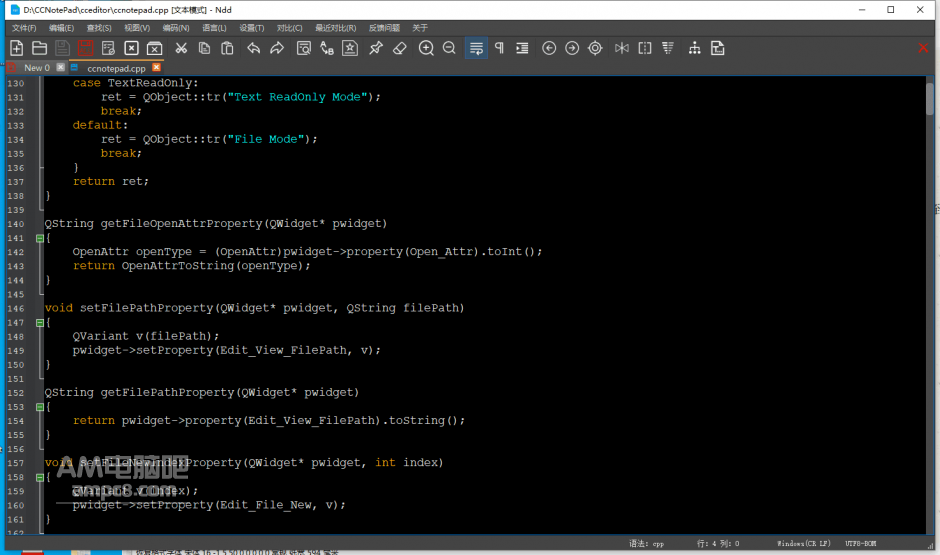Open the 文件(F) menu
Viewport: 940px width, 555px height.
pyautogui.click(x=24, y=28)
